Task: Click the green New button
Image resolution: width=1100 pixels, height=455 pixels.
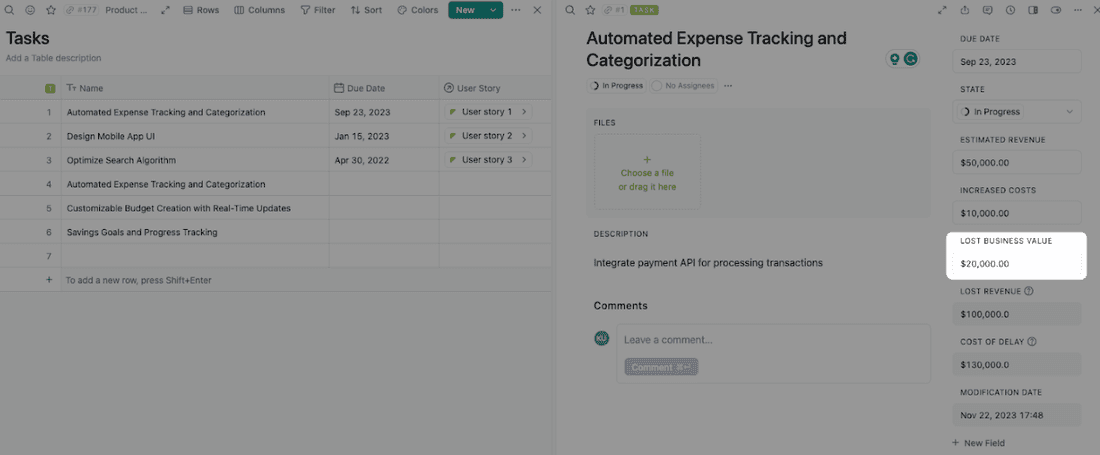Action: click(x=465, y=10)
